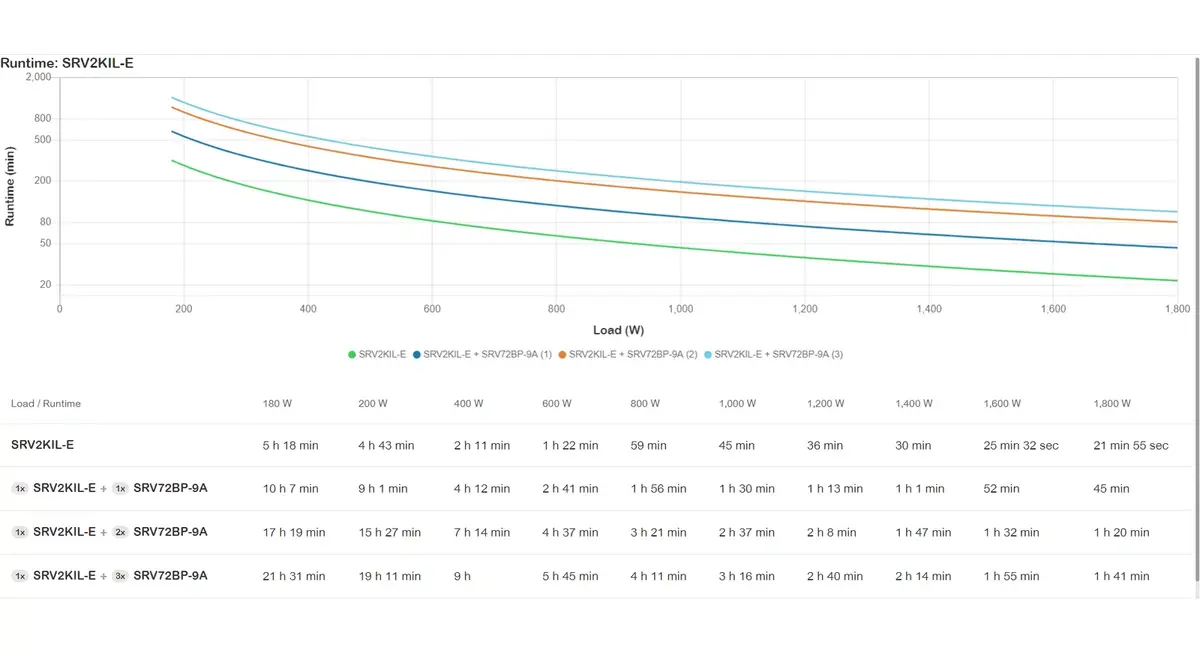This screenshot has width=1200, height=653.
Task: Click the orange legend color dot
Action: point(563,354)
